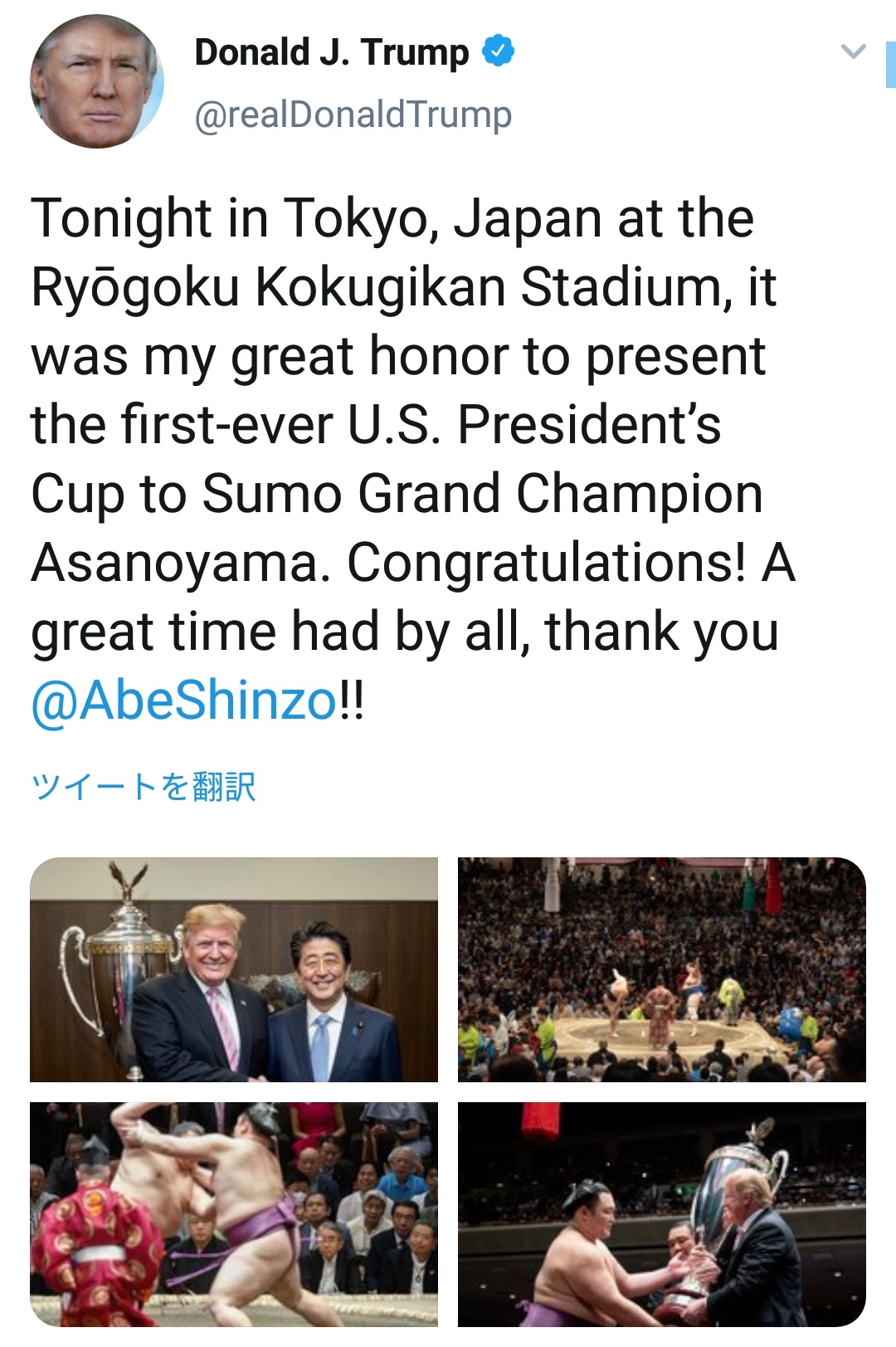Click the blue verified badge
The image size is (896, 1347).
[x=499, y=51]
